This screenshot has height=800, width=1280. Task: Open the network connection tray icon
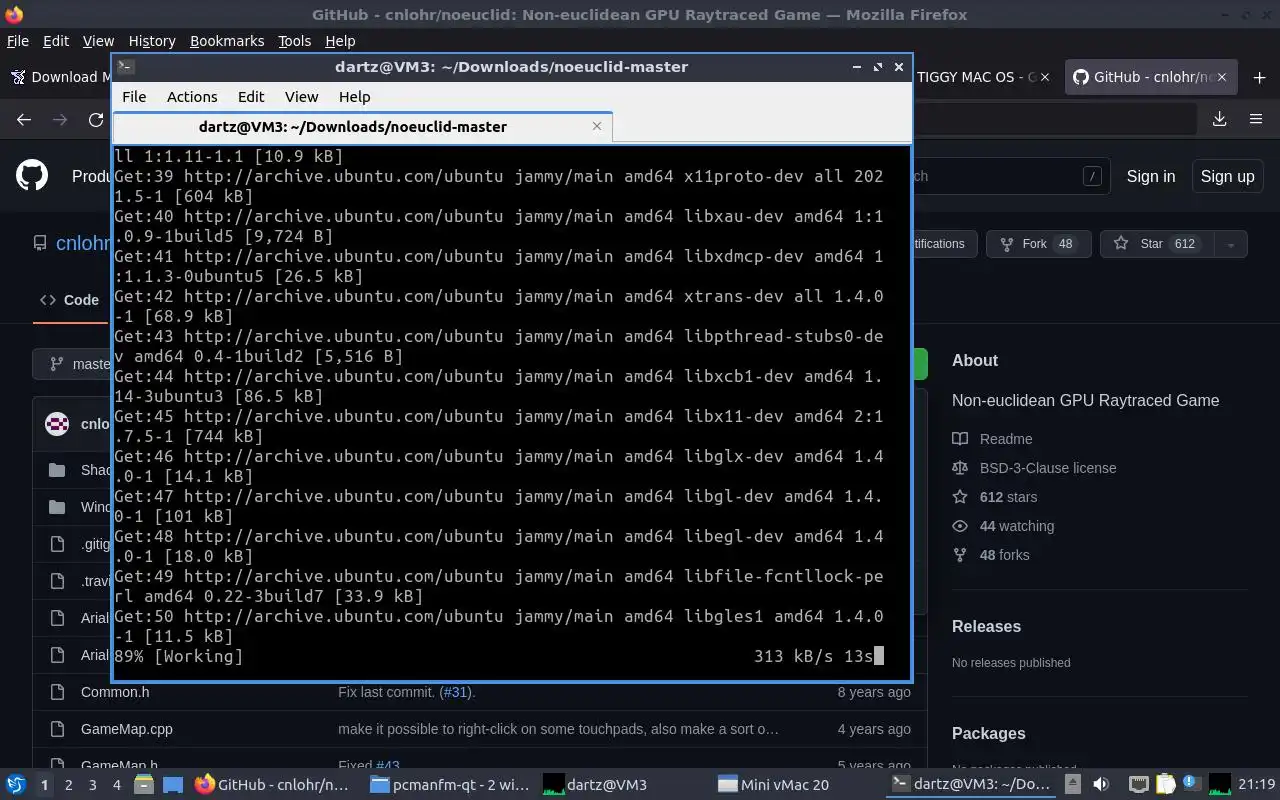[x=1138, y=785]
